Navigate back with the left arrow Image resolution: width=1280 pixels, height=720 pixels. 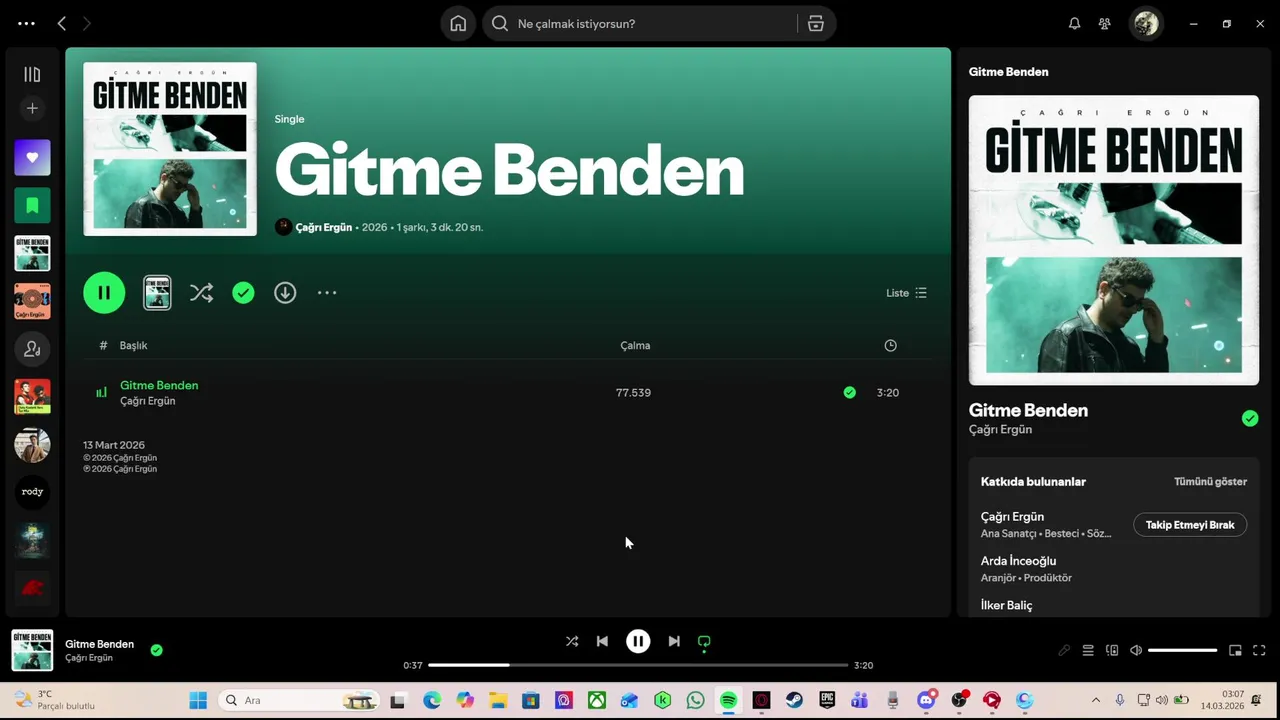[x=62, y=23]
